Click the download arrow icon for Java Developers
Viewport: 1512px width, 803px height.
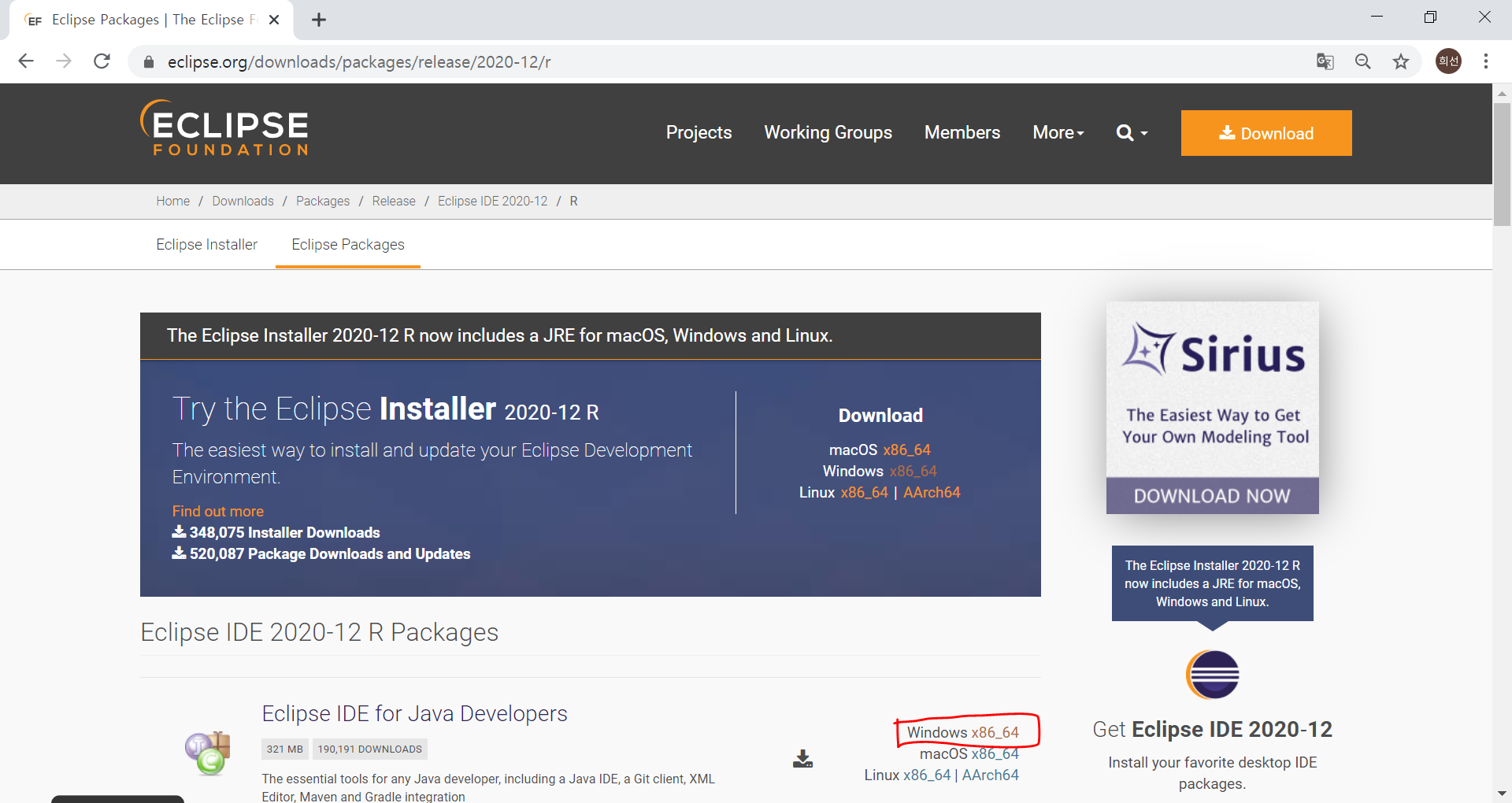[802, 759]
